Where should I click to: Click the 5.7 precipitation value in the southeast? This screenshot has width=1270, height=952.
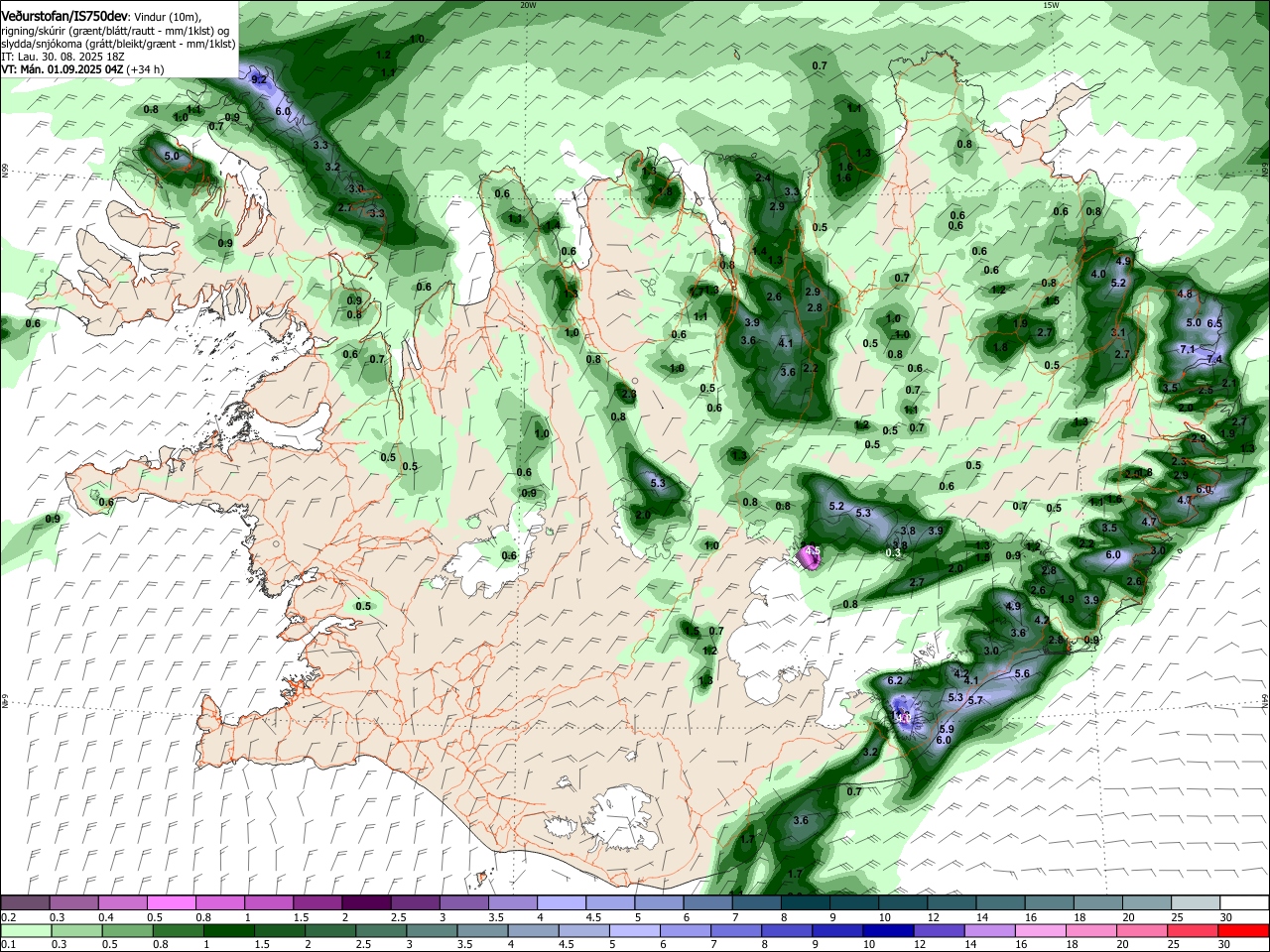[975, 700]
